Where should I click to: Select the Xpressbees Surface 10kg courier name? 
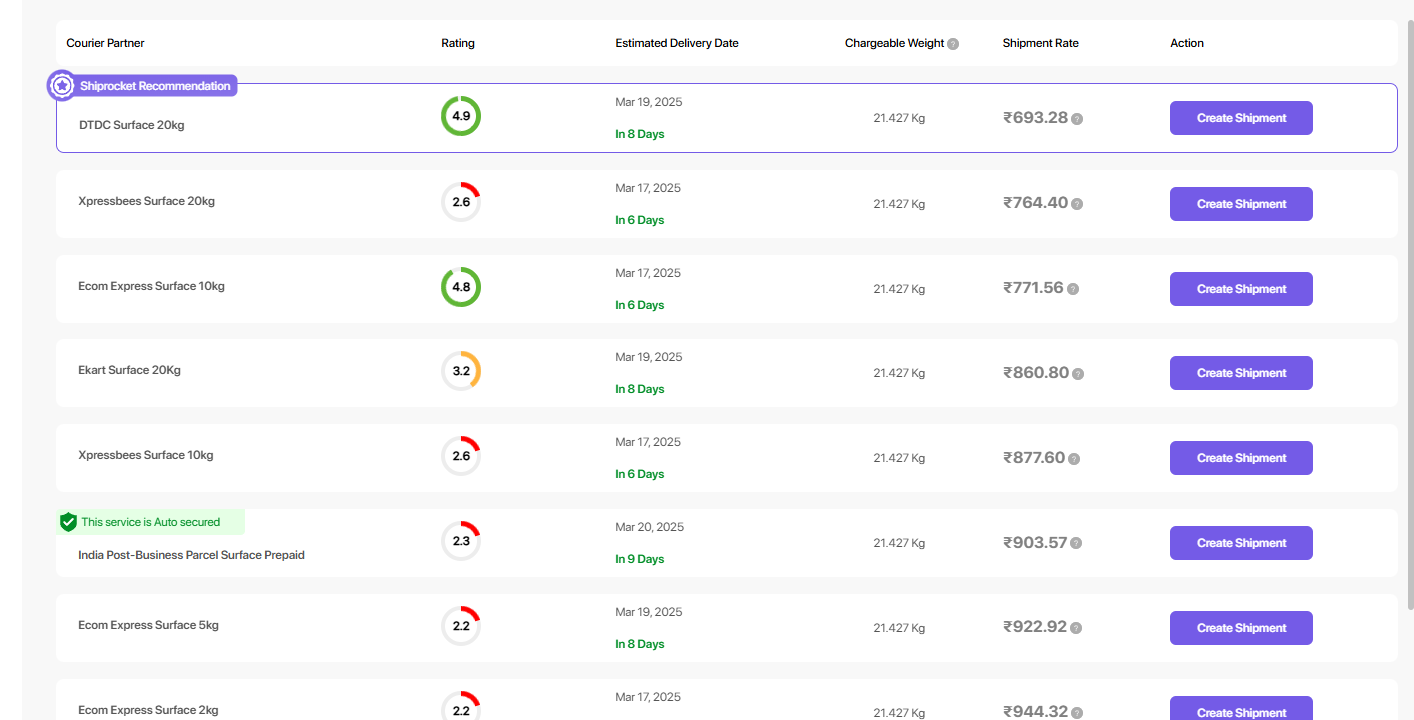[x=146, y=455]
